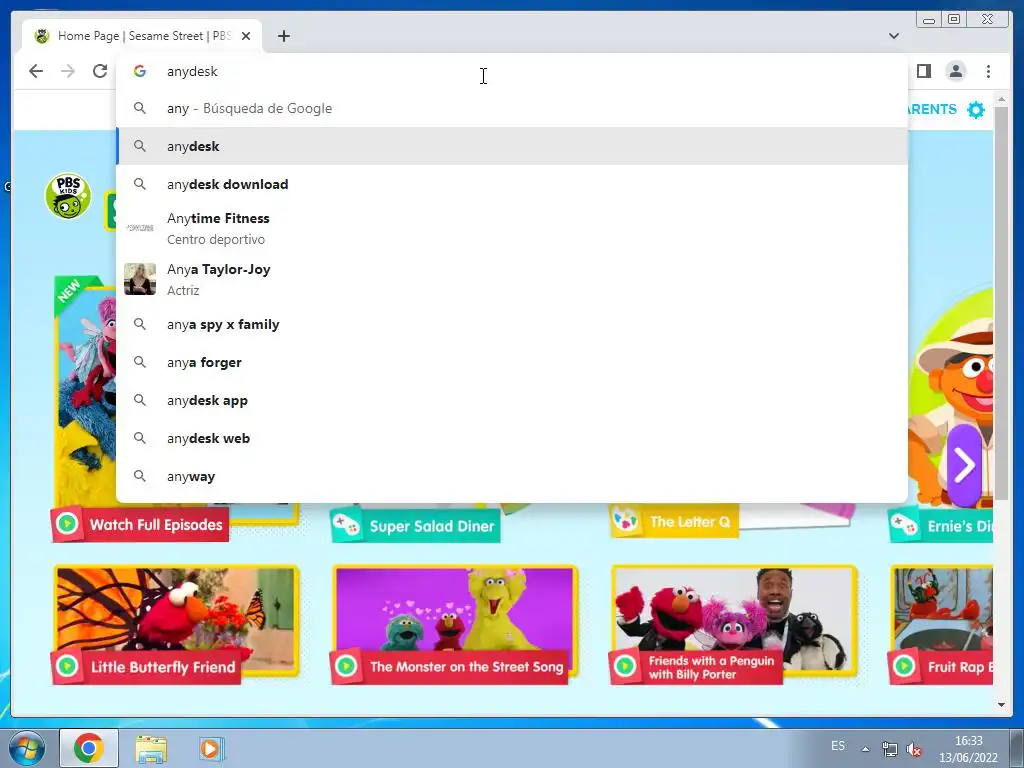Play Little Butterfly Friend video
The height and width of the screenshot is (768, 1024).
[x=176, y=624]
